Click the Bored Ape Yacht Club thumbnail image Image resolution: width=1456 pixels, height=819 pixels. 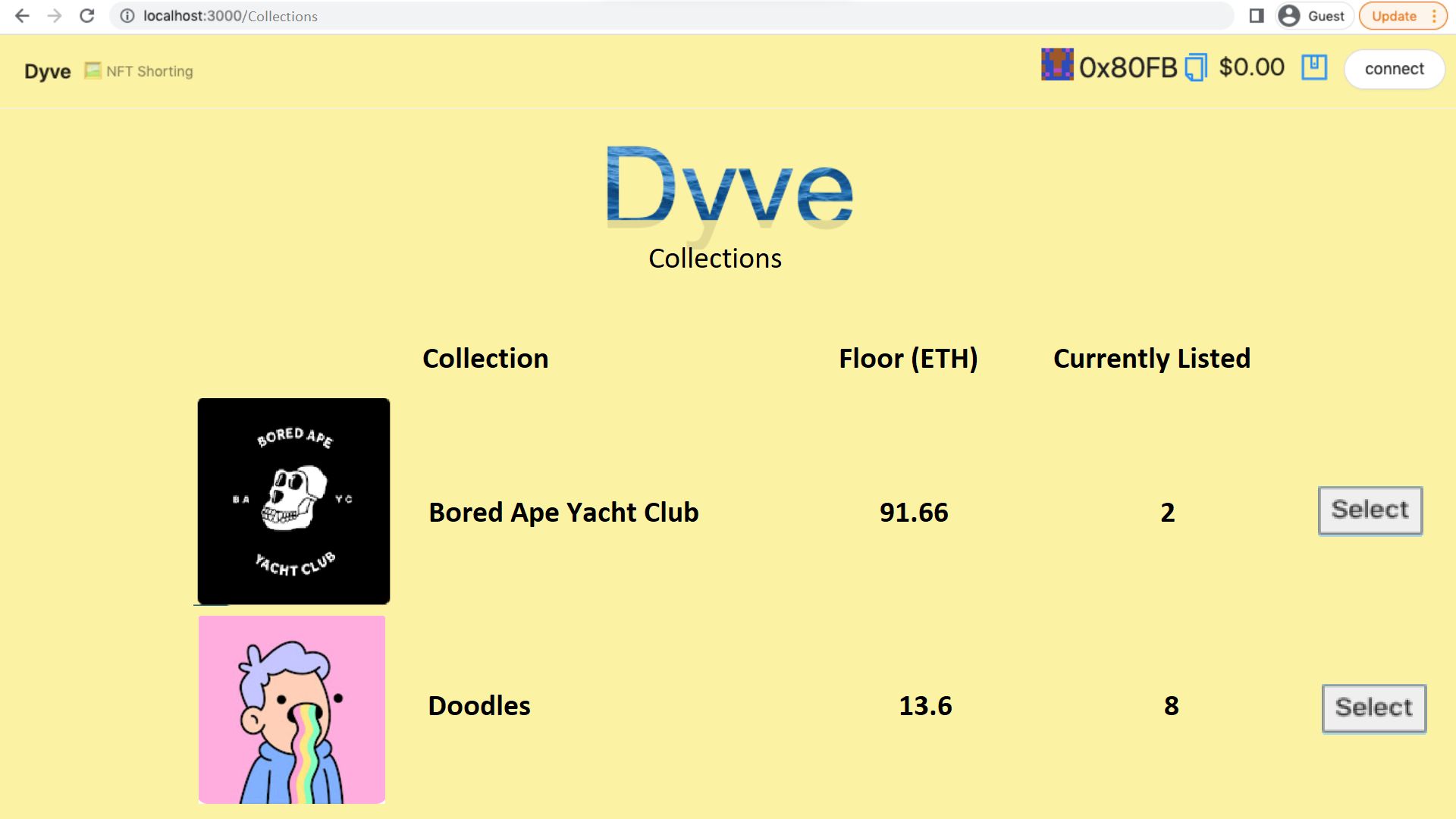coord(293,501)
